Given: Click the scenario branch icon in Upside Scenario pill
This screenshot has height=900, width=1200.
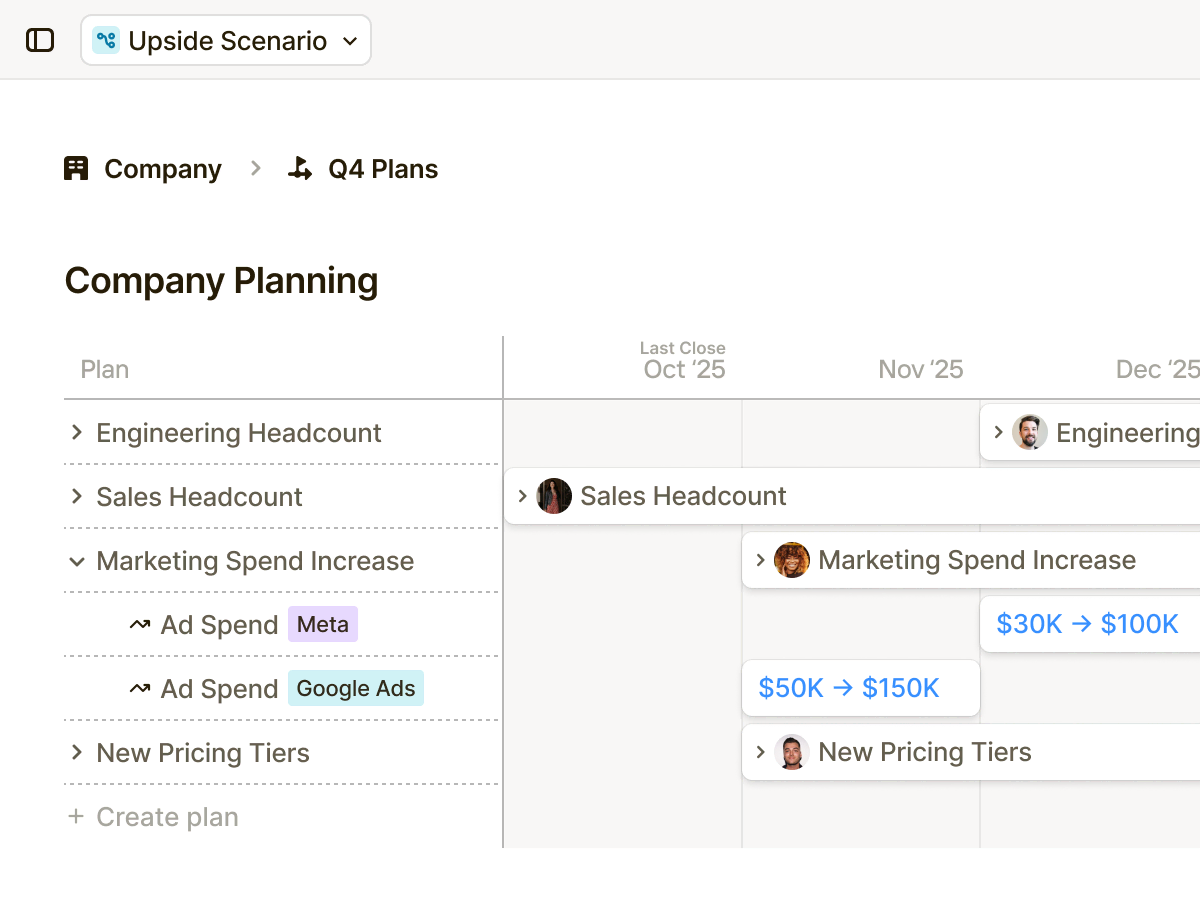Looking at the screenshot, I should 106,39.
